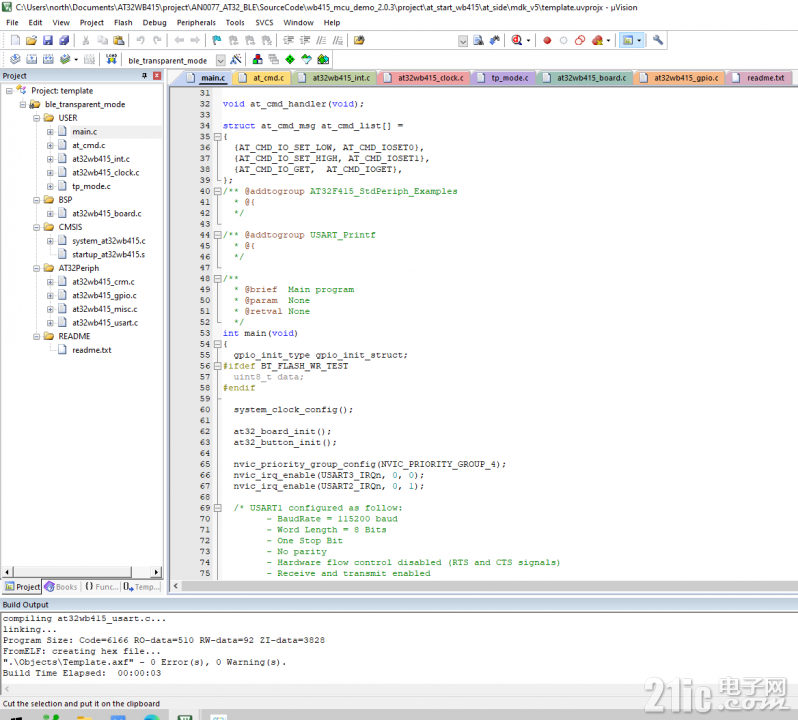This screenshot has width=798, height=720.
Task: Insert a breakpoint with red dot icon
Action: [x=547, y=40]
